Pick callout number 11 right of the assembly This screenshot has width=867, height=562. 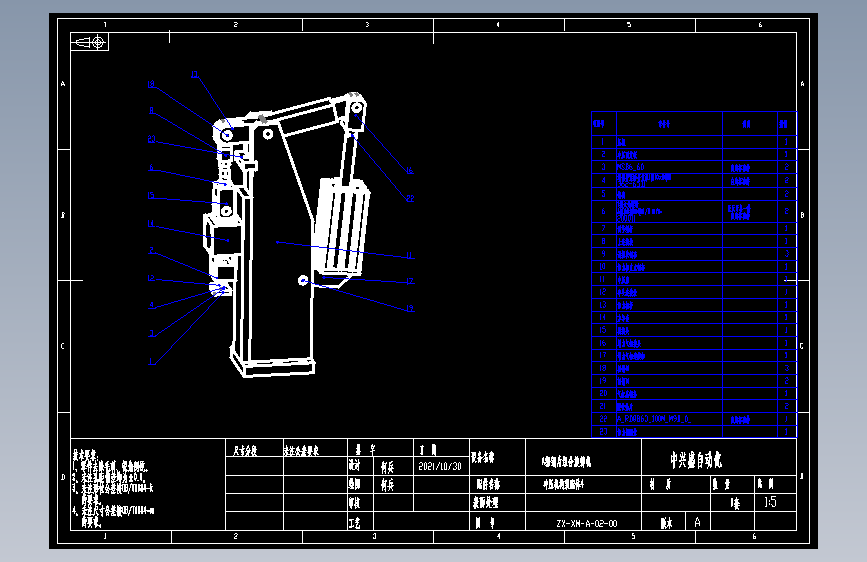pyautogui.click(x=410, y=256)
